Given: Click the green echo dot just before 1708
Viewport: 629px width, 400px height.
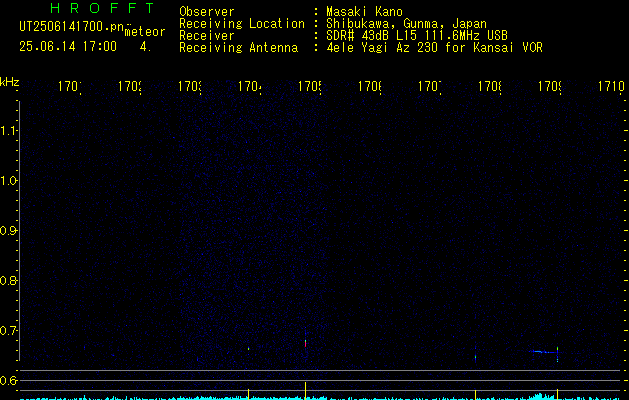Looking at the screenshot, I should click(x=475, y=357).
